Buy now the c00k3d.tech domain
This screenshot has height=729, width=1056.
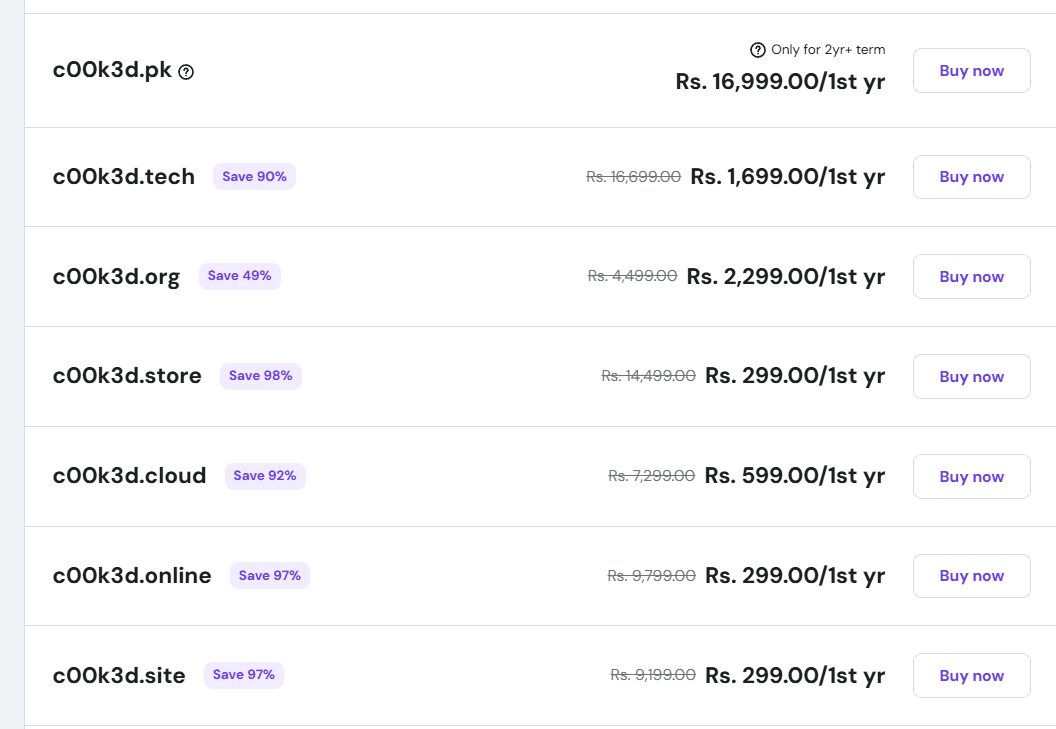point(971,177)
